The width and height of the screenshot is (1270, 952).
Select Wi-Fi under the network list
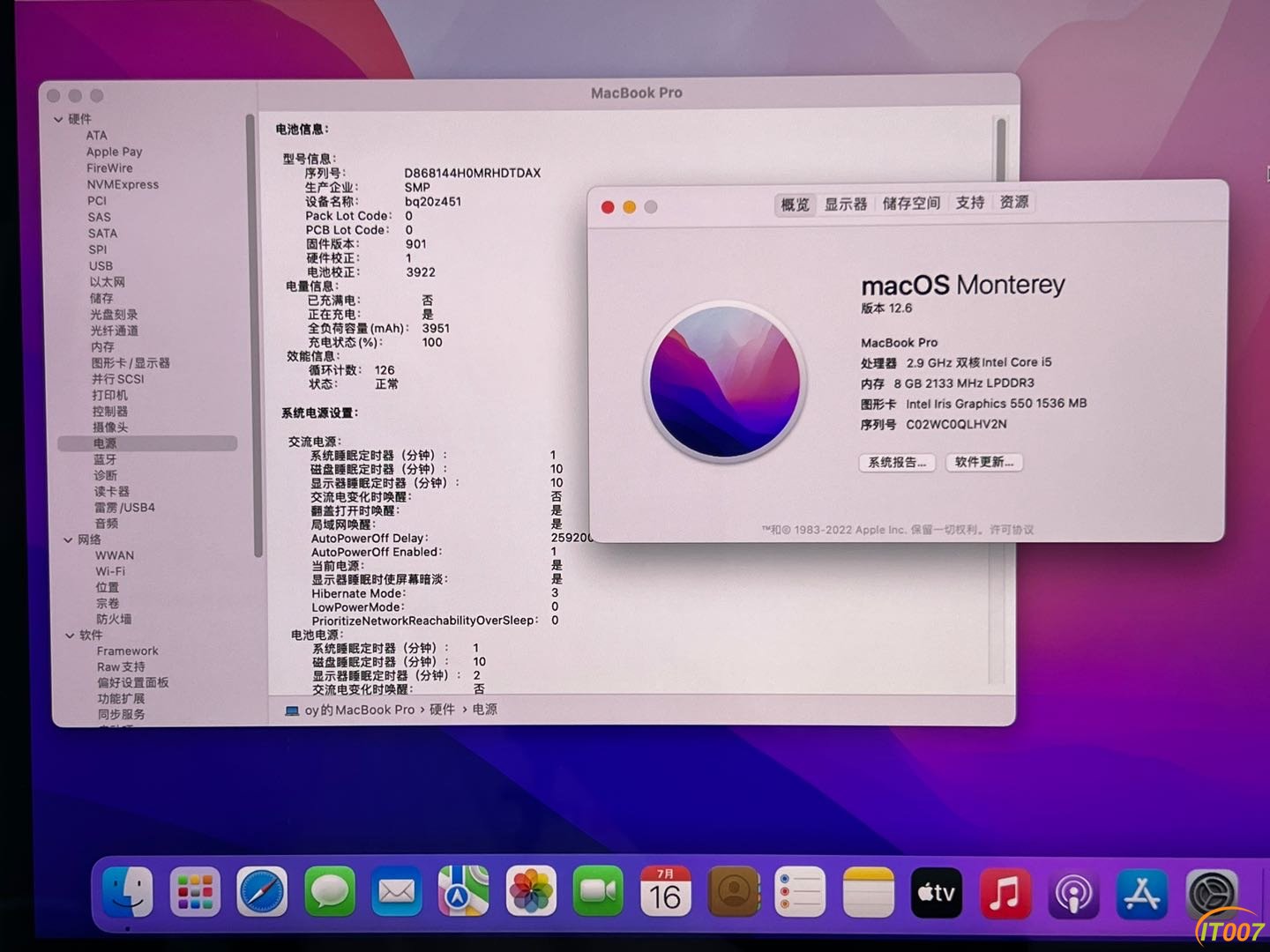(x=110, y=571)
